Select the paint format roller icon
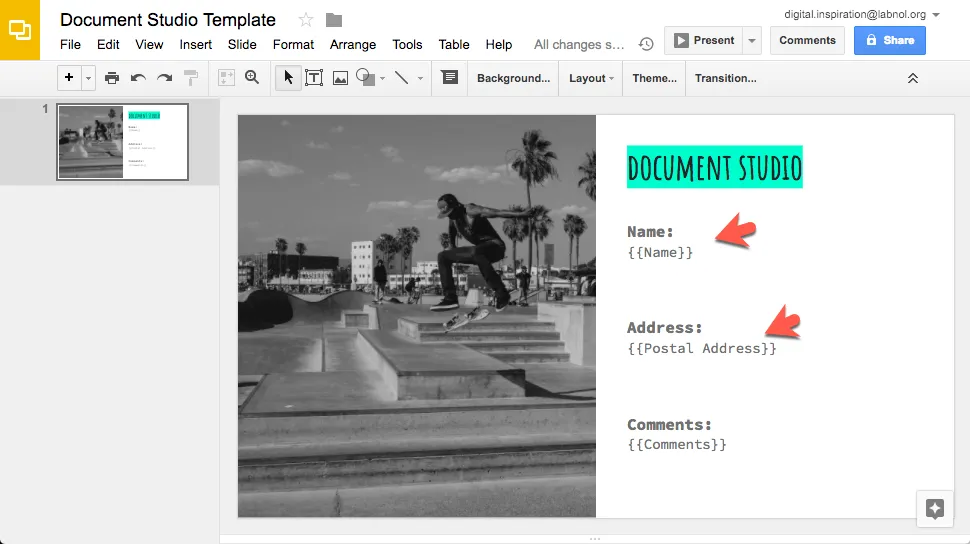The width and height of the screenshot is (970, 544). (191, 78)
